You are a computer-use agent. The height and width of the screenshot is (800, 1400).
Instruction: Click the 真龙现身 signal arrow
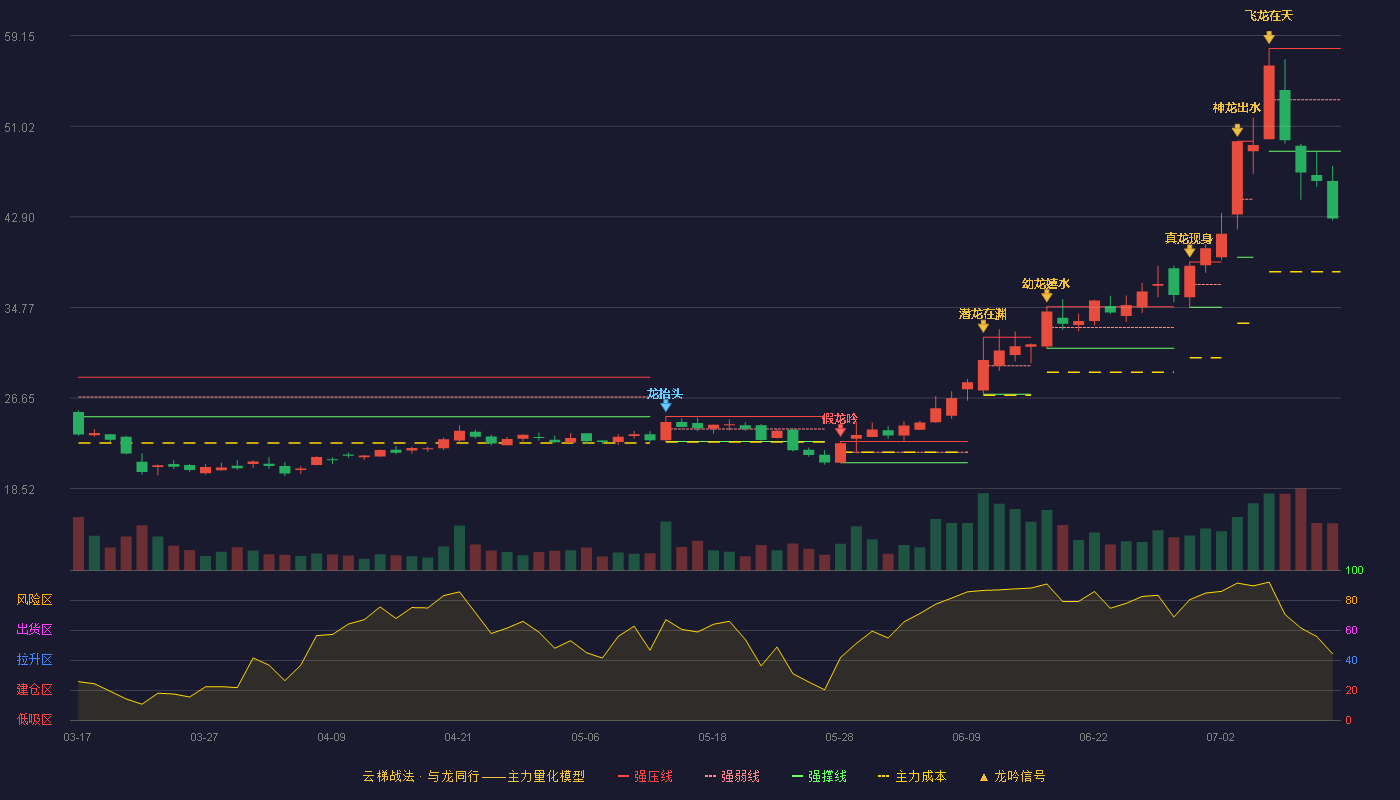click(x=1189, y=251)
